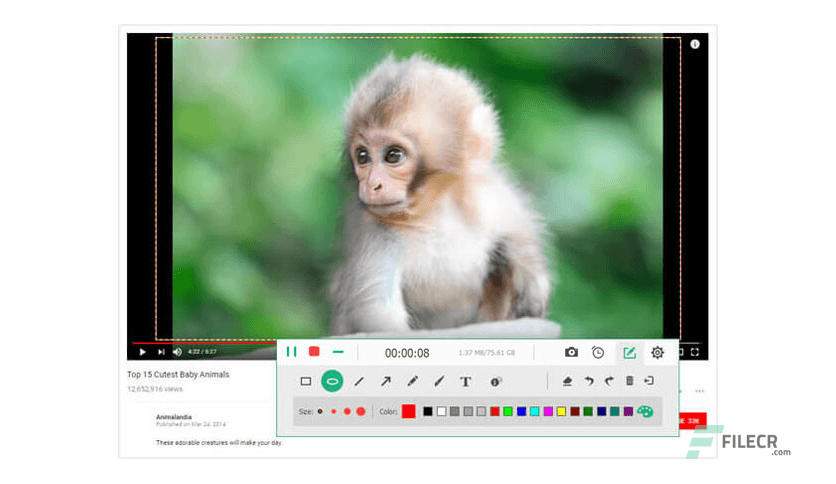Stop the recording with red square button

(x=314, y=352)
